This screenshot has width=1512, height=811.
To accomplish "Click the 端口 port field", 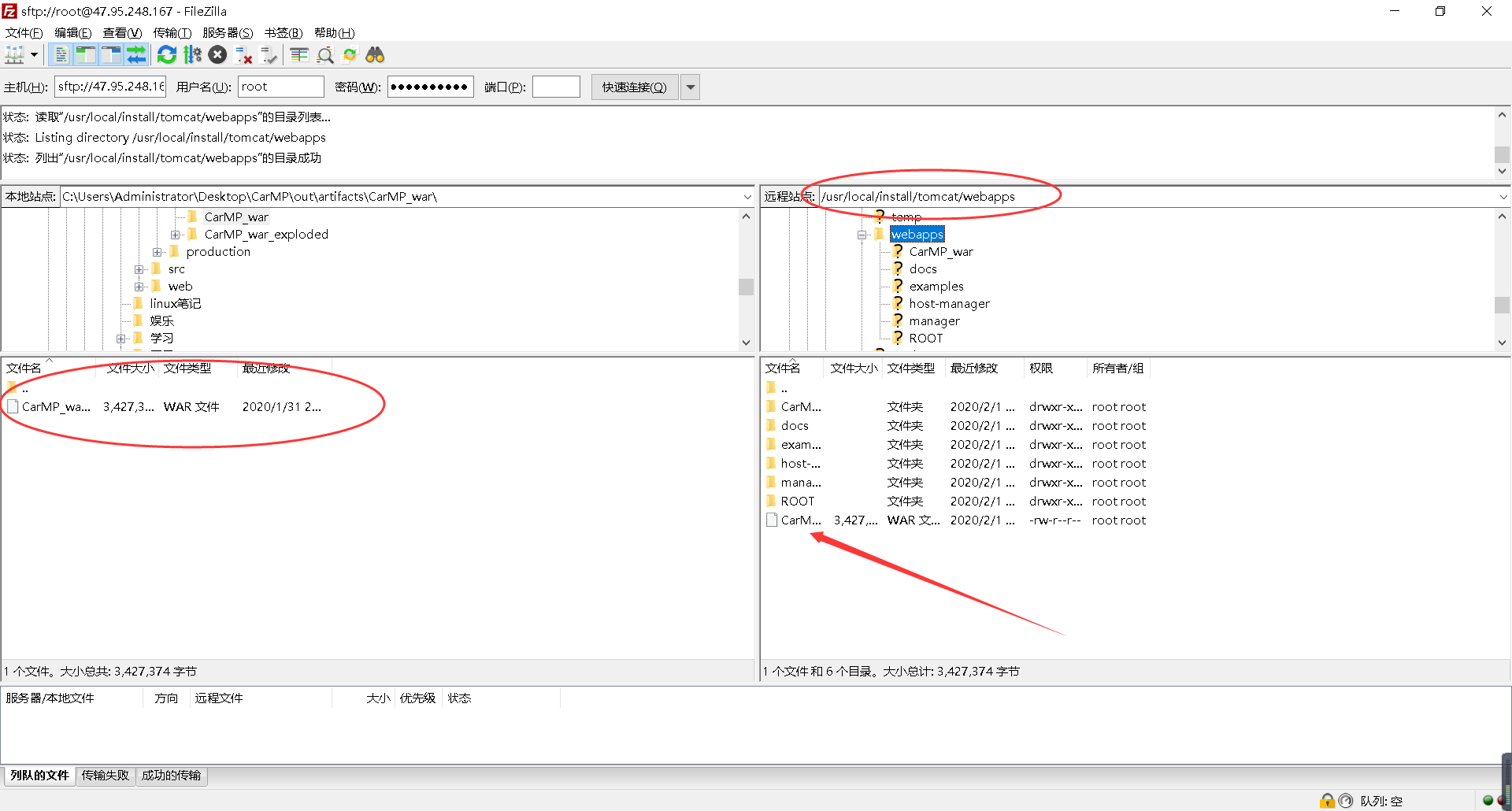I will (556, 87).
